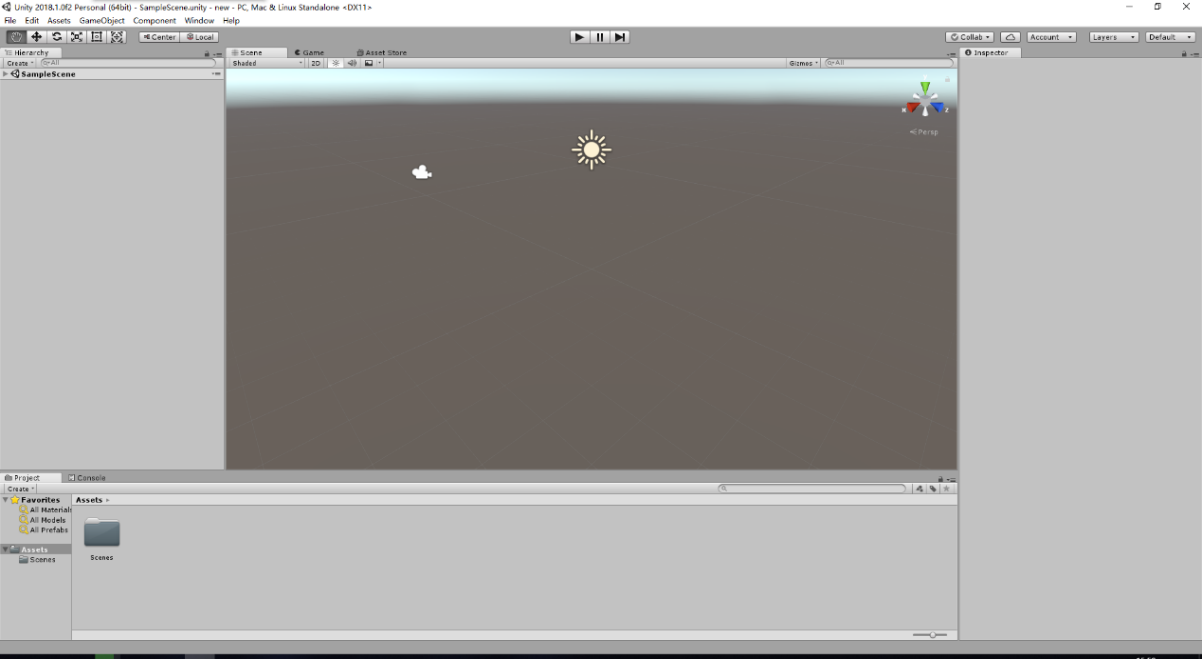Open the cloud Services button
Screen dimensions: 1202x659
[1011, 37]
